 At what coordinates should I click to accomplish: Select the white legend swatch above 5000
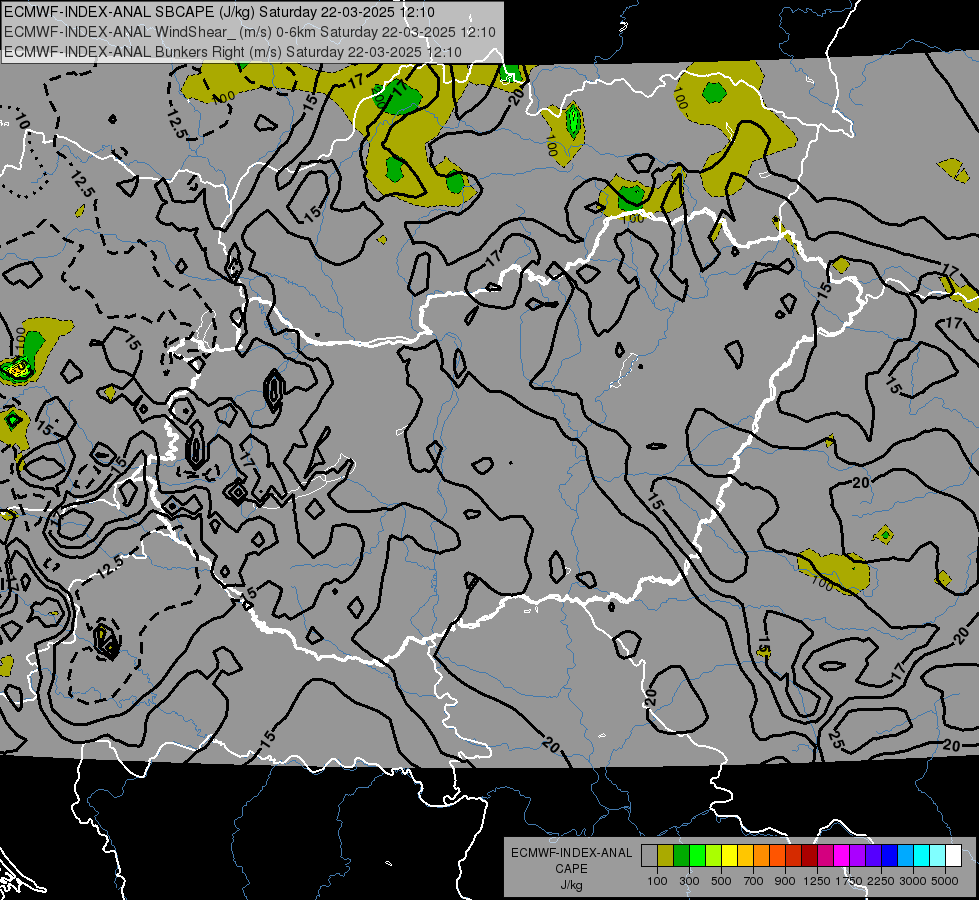(954, 856)
